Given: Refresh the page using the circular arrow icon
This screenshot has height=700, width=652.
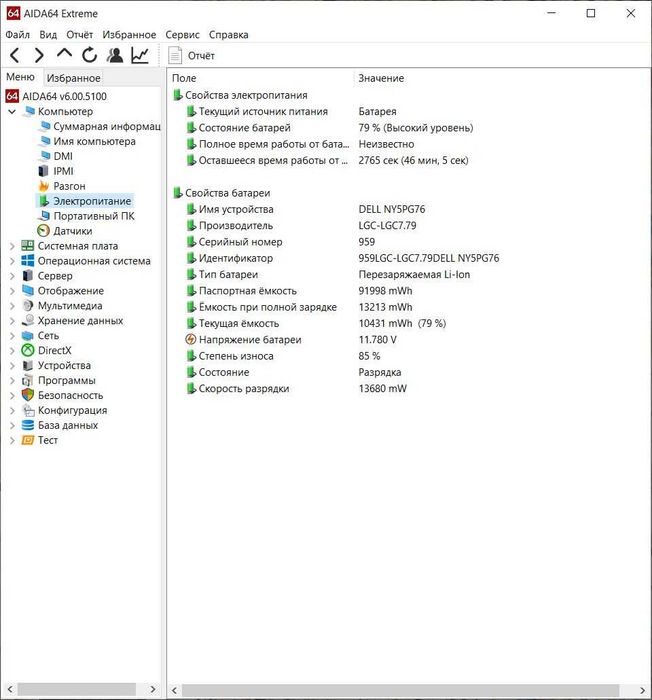Looking at the screenshot, I should point(89,55).
